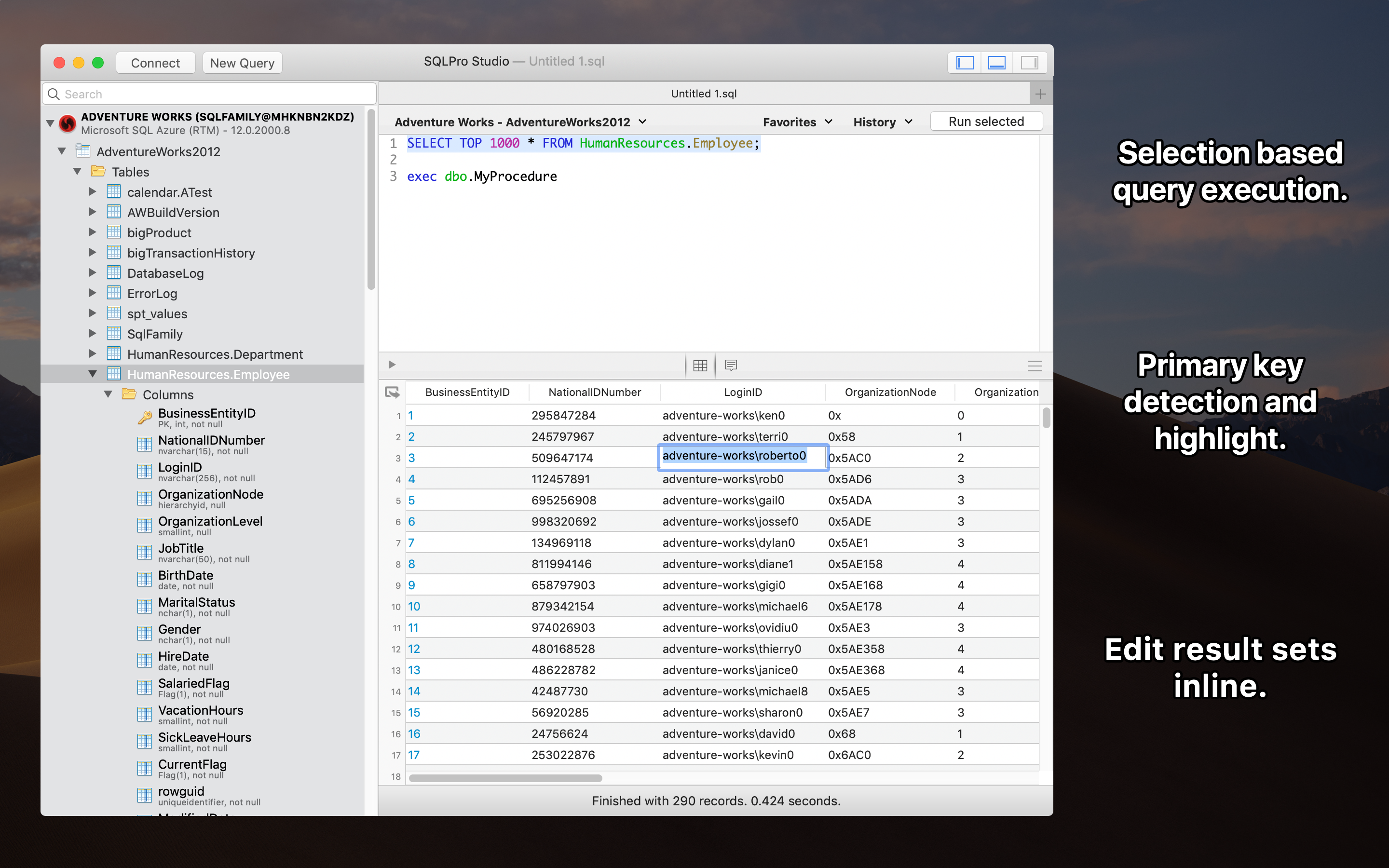Open a new tab with the plus icon
Viewport: 1389px width, 868px height.
click(x=1041, y=93)
